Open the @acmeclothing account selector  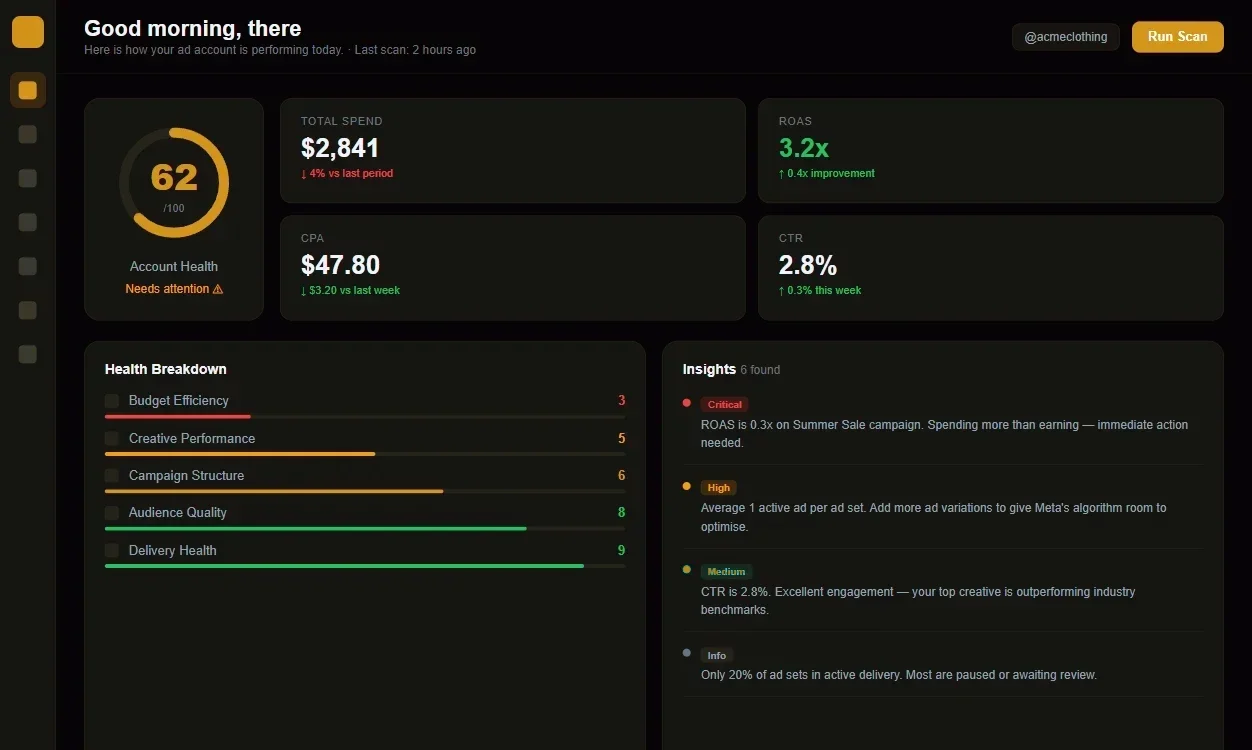(x=1065, y=37)
